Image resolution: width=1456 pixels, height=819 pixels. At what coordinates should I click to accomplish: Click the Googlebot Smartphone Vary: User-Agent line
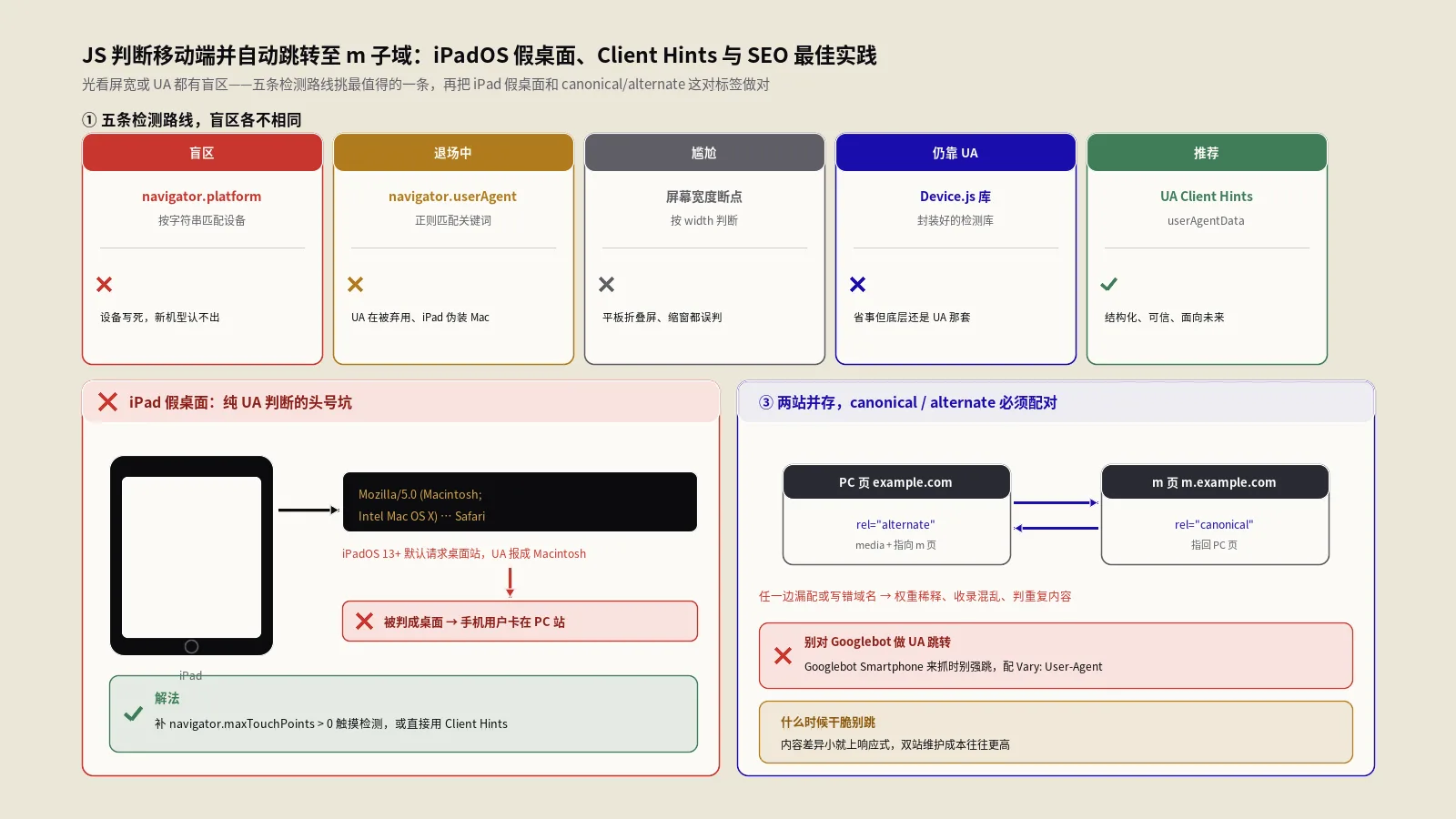pyautogui.click(x=954, y=667)
